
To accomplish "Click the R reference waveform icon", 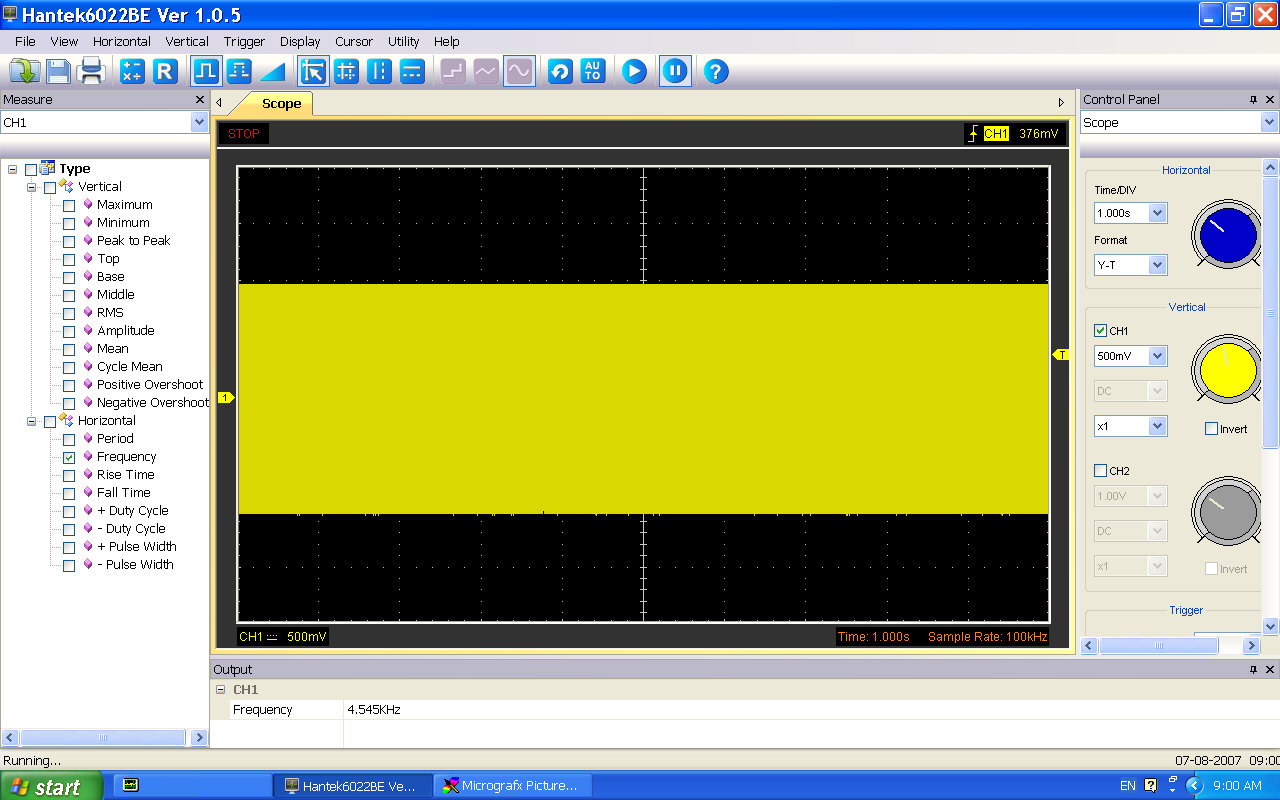I will (x=165, y=71).
